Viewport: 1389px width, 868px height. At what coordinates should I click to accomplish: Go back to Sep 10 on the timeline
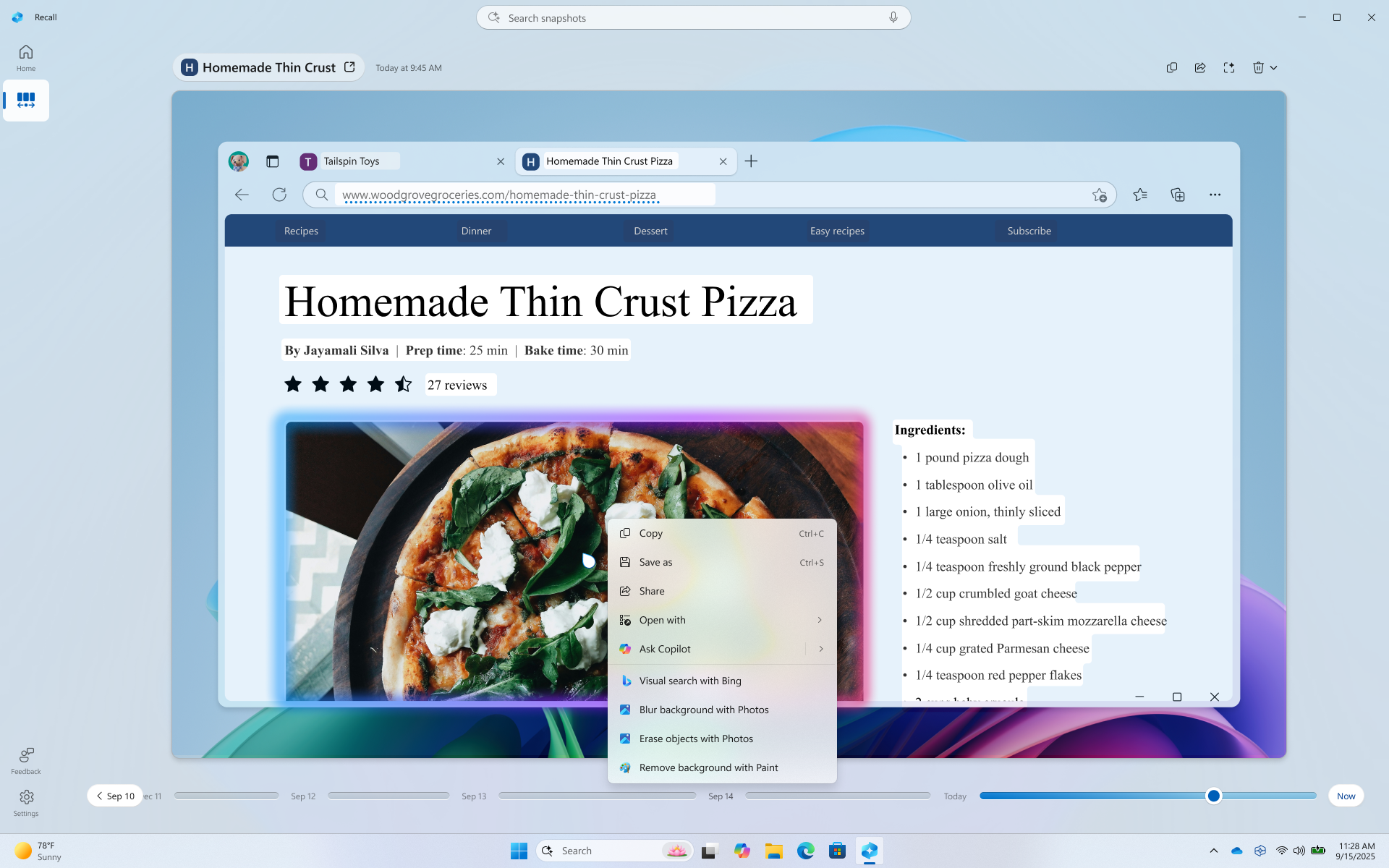pyautogui.click(x=115, y=796)
